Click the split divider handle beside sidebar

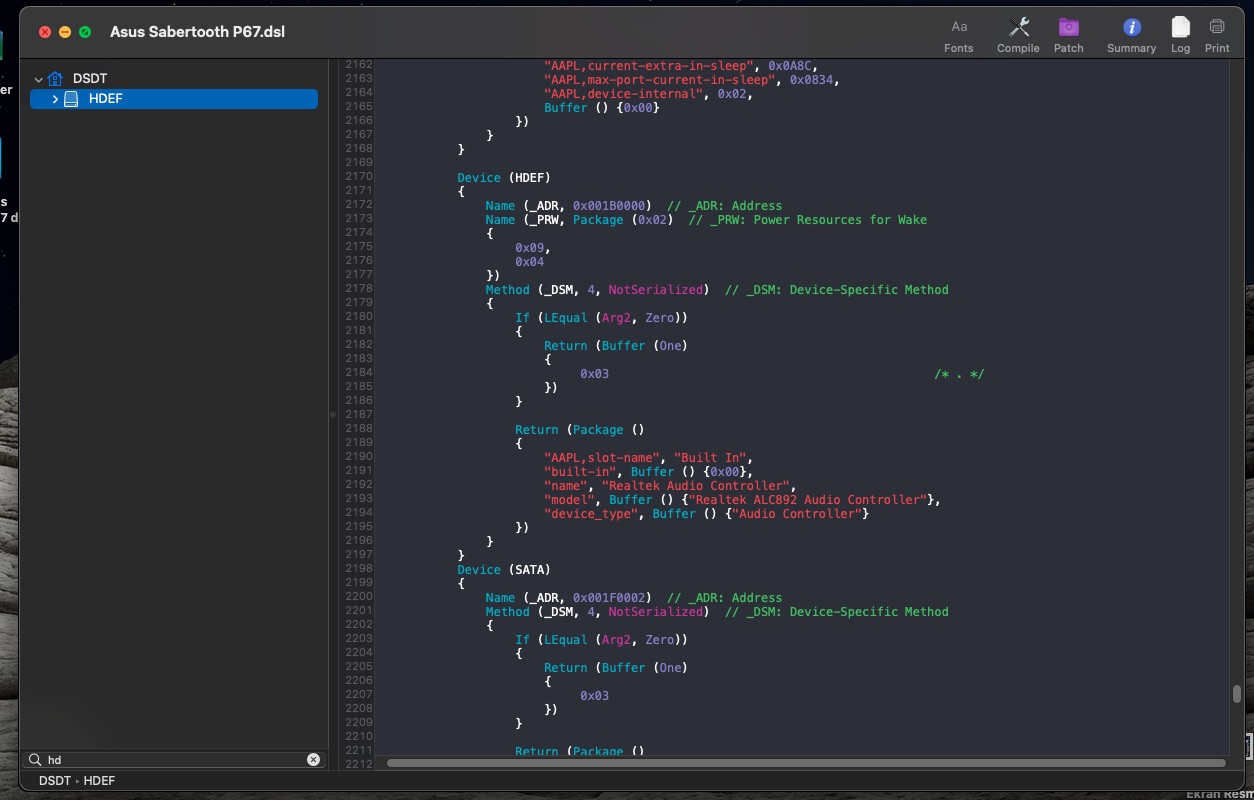click(x=332, y=413)
